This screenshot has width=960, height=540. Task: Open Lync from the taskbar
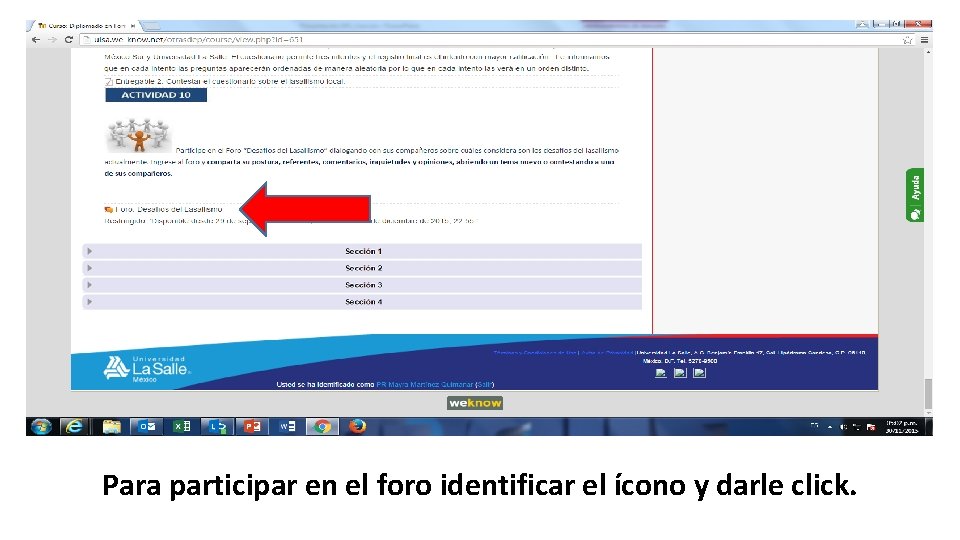(217, 427)
